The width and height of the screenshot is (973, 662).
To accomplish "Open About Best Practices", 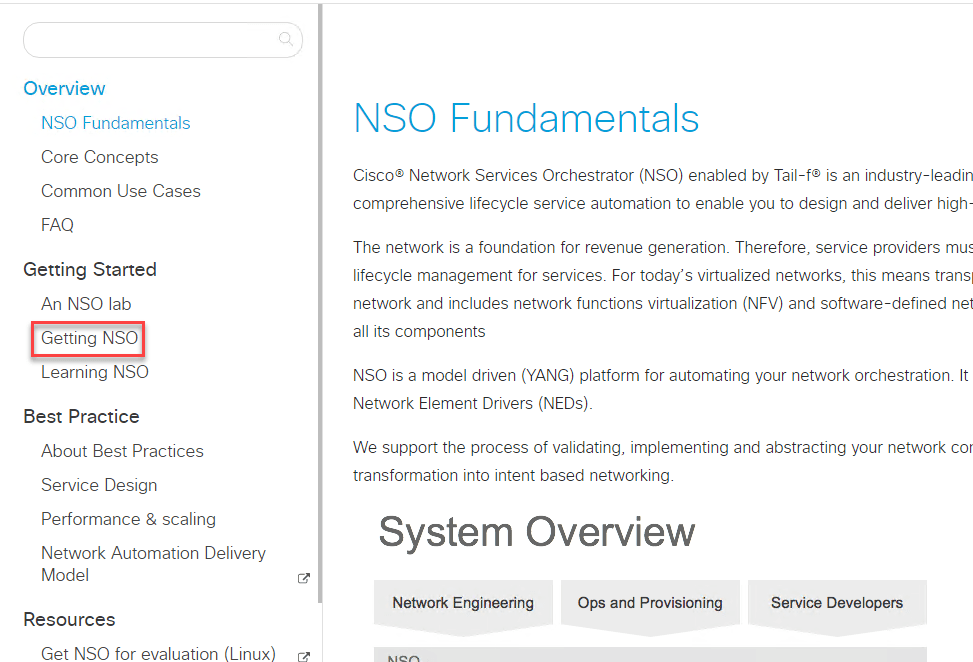I will tap(122, 451).
